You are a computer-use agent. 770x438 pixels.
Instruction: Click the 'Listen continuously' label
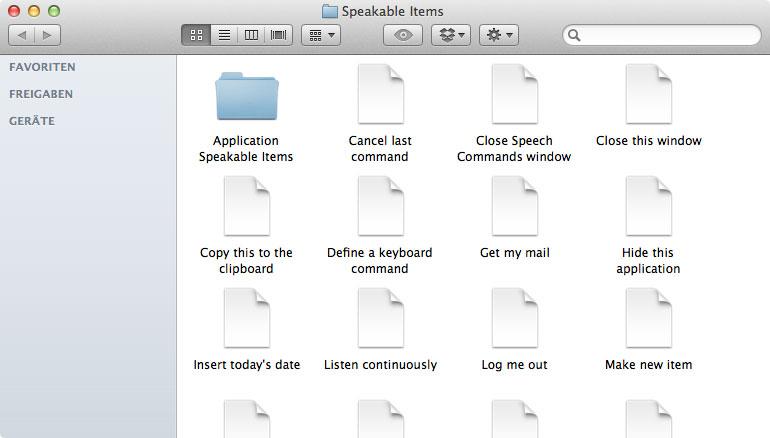[381, 365]
